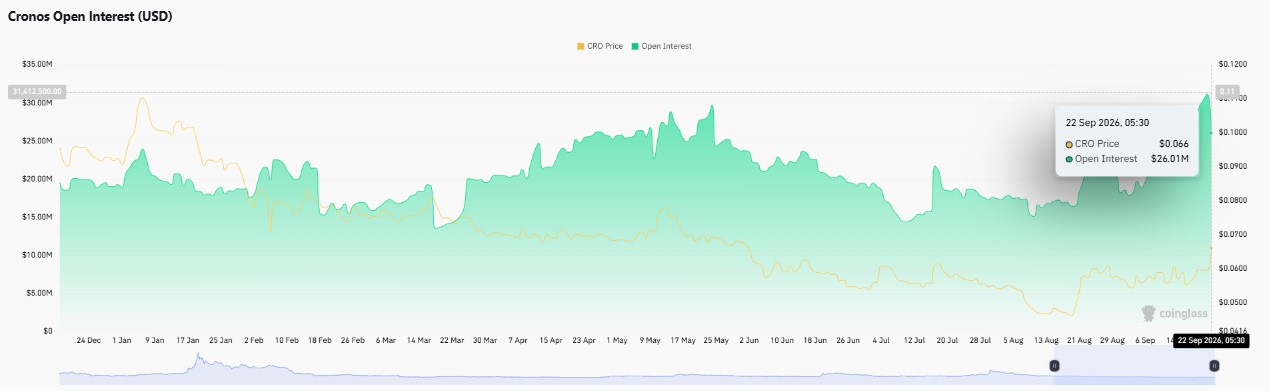The height and width of the screenshot is (391, 1270).
Task: Click the 31,412,500.00 crosshair value label
Action: coord(38,91)
